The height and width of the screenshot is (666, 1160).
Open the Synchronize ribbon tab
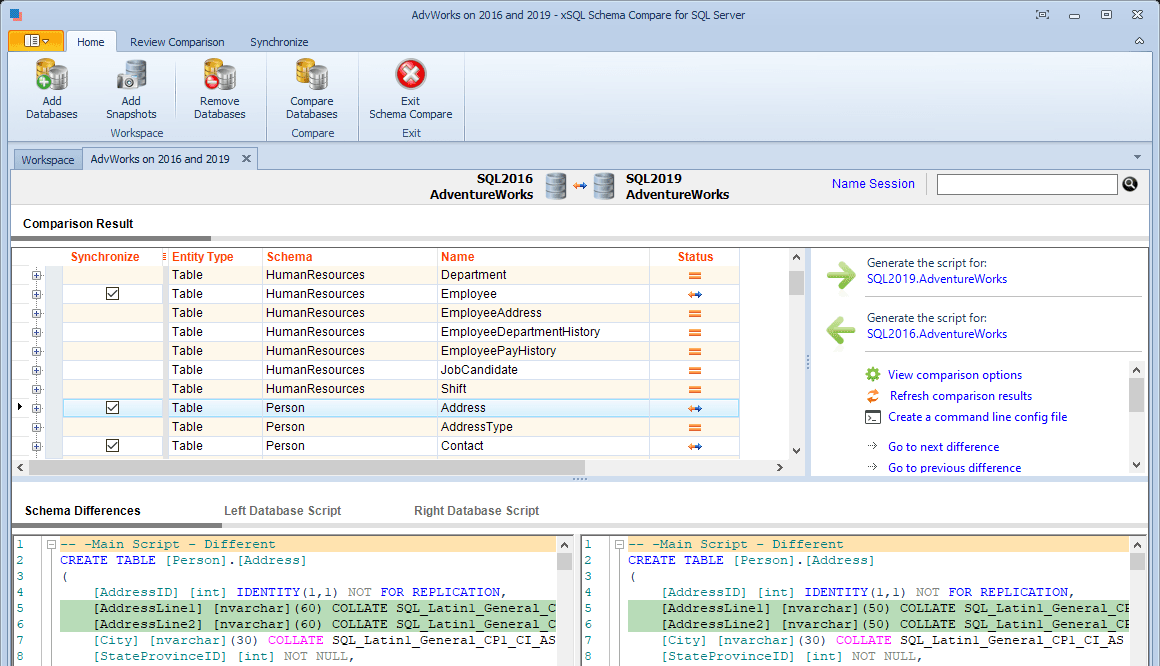[279, 42]
